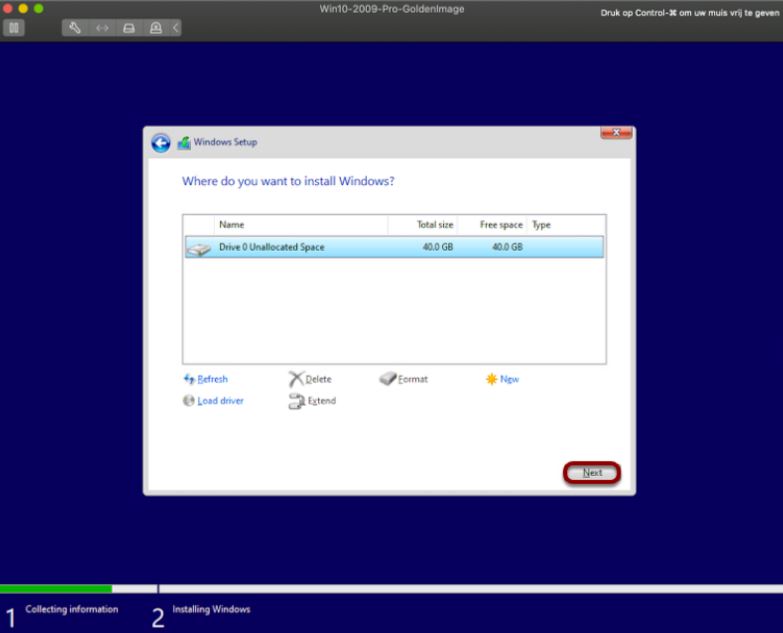Click the macOS yellow minimize button
The height and width of the screenshot is (633, 783).
(23, 8)
